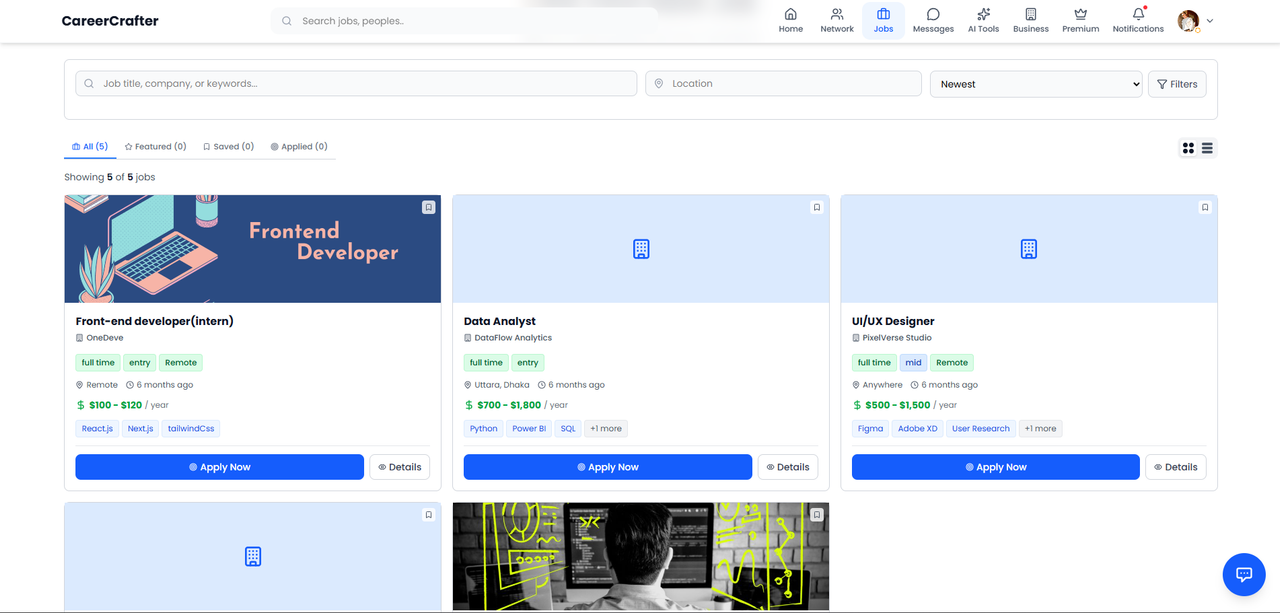Click the Location input field

(x=783, y=84)
